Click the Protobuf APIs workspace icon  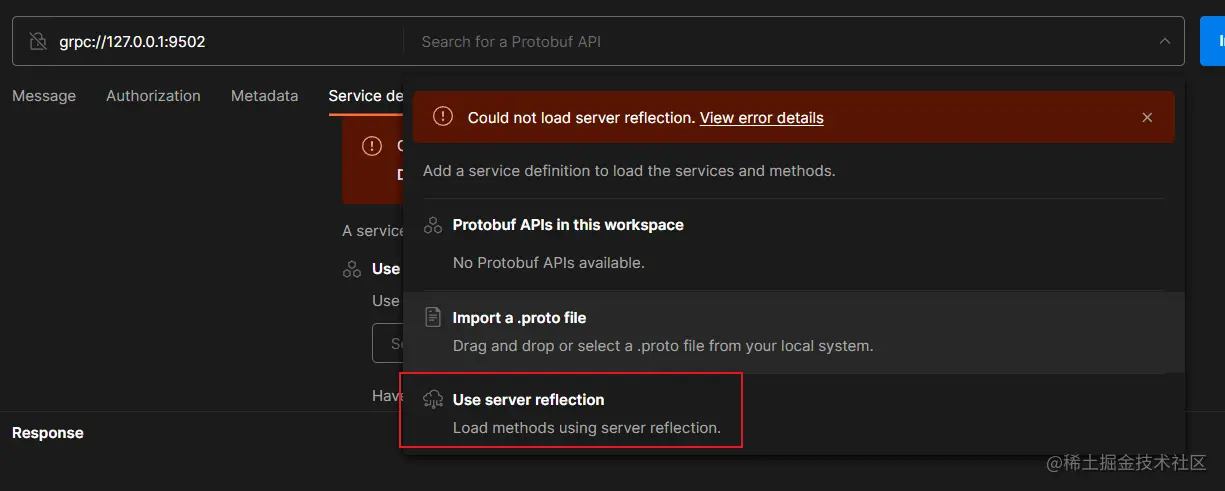(433, 225)
